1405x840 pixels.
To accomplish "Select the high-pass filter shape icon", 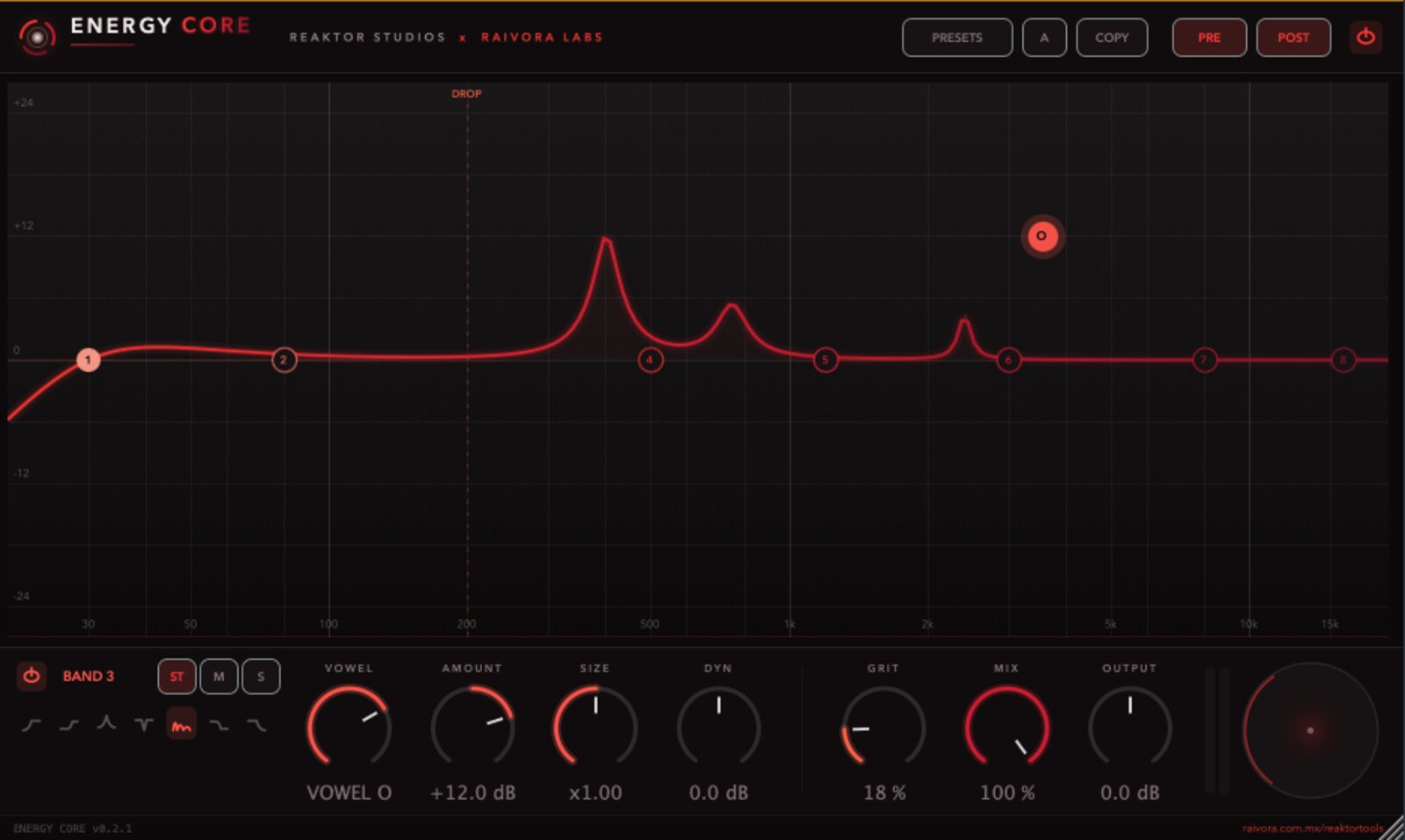I will coord(32,725).
